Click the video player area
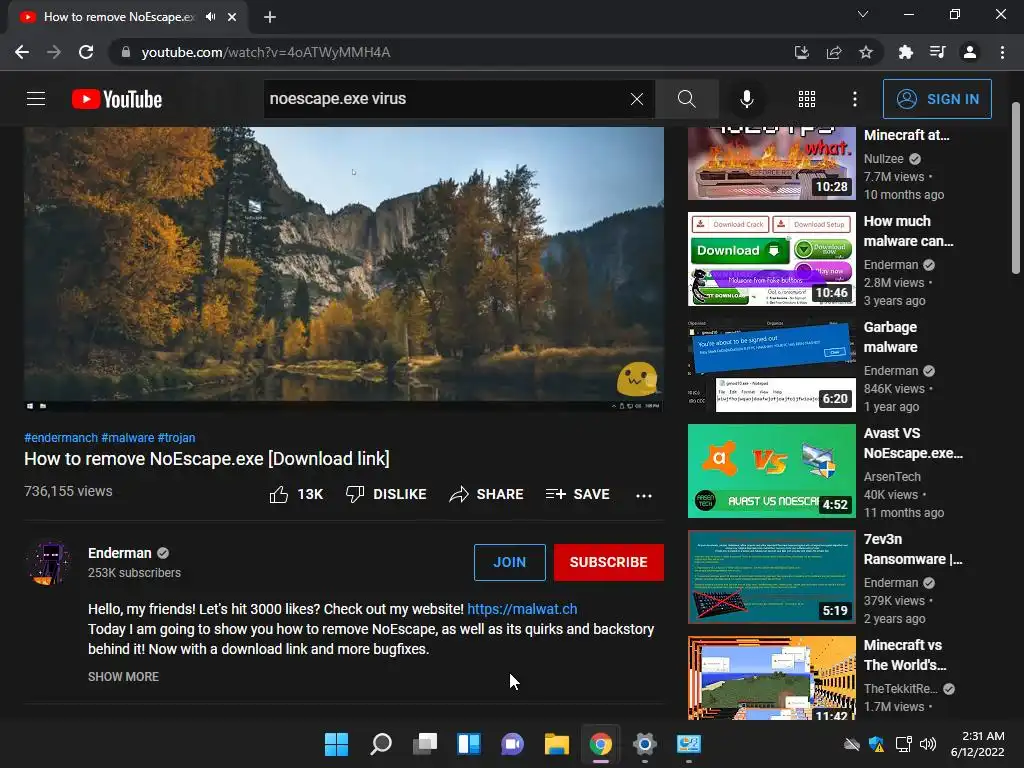 click(x=344, y=269)
